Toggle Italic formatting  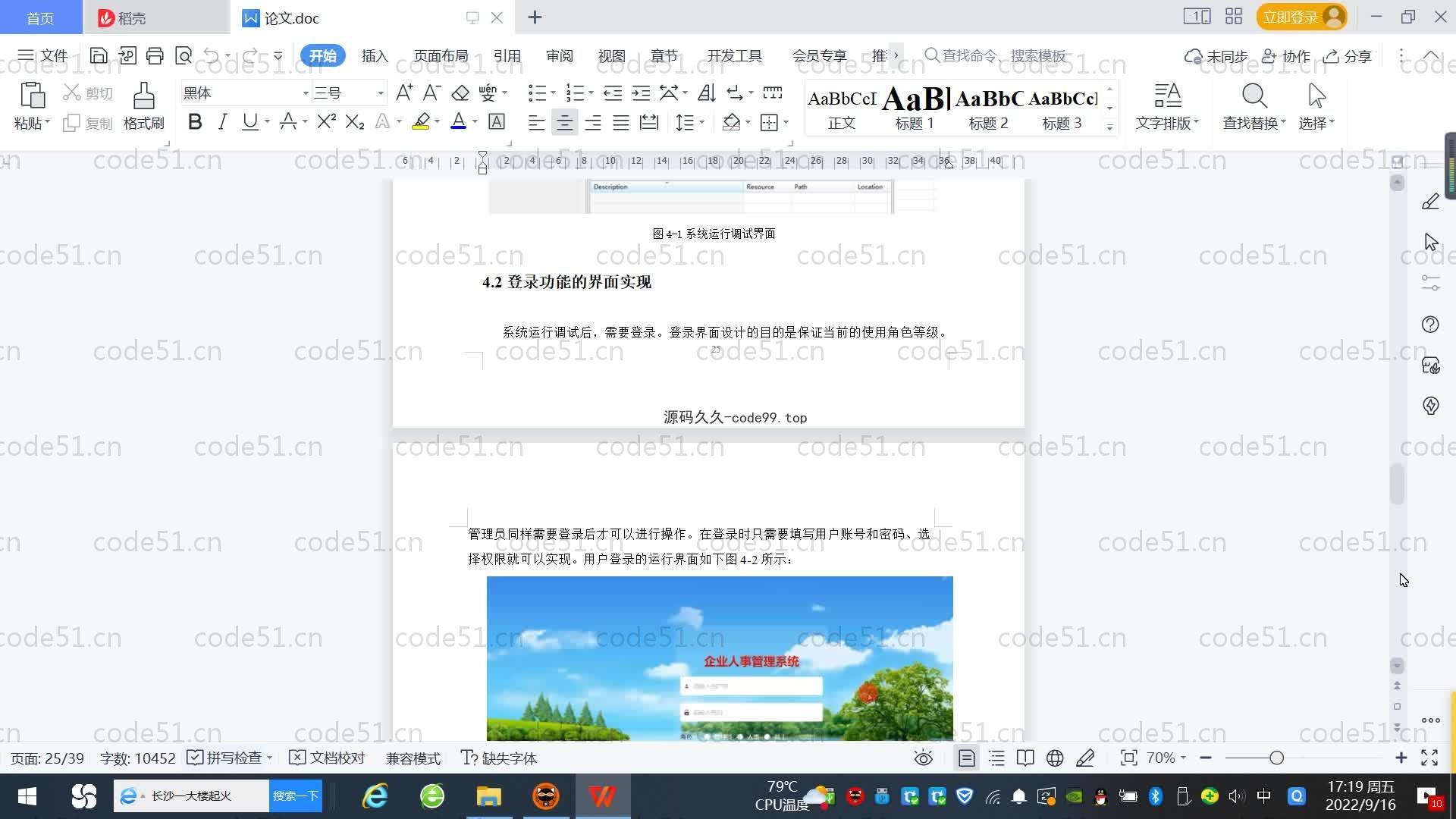(x=222, y=121)
